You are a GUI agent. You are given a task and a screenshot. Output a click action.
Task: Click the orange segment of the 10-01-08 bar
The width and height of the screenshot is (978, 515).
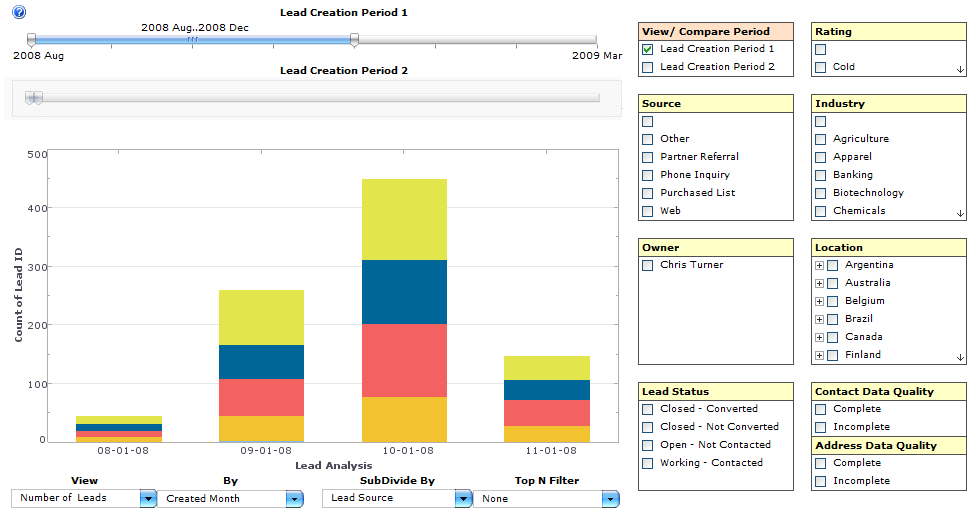coord(404,420)
